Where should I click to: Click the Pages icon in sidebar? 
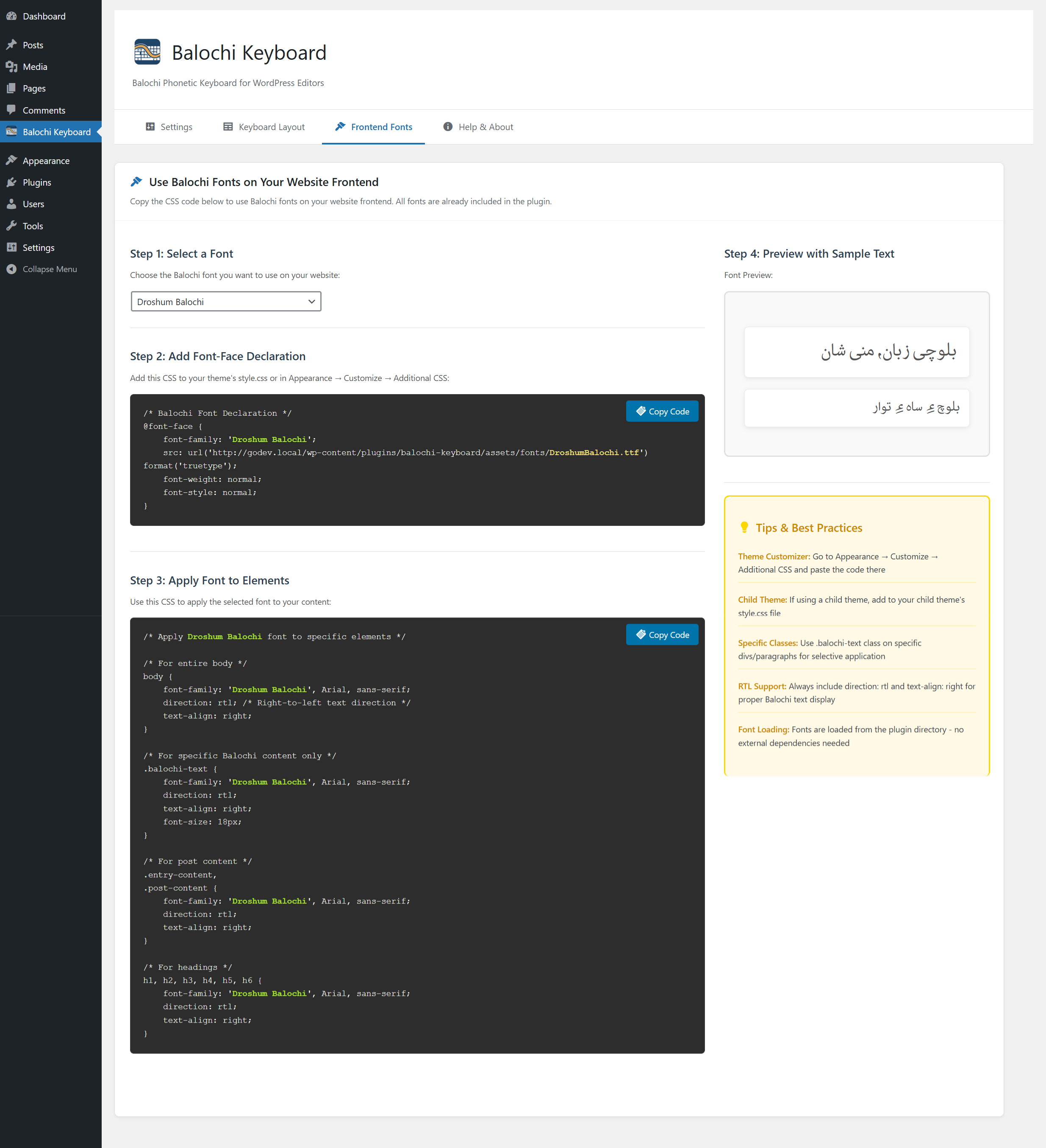coord(11,88)
